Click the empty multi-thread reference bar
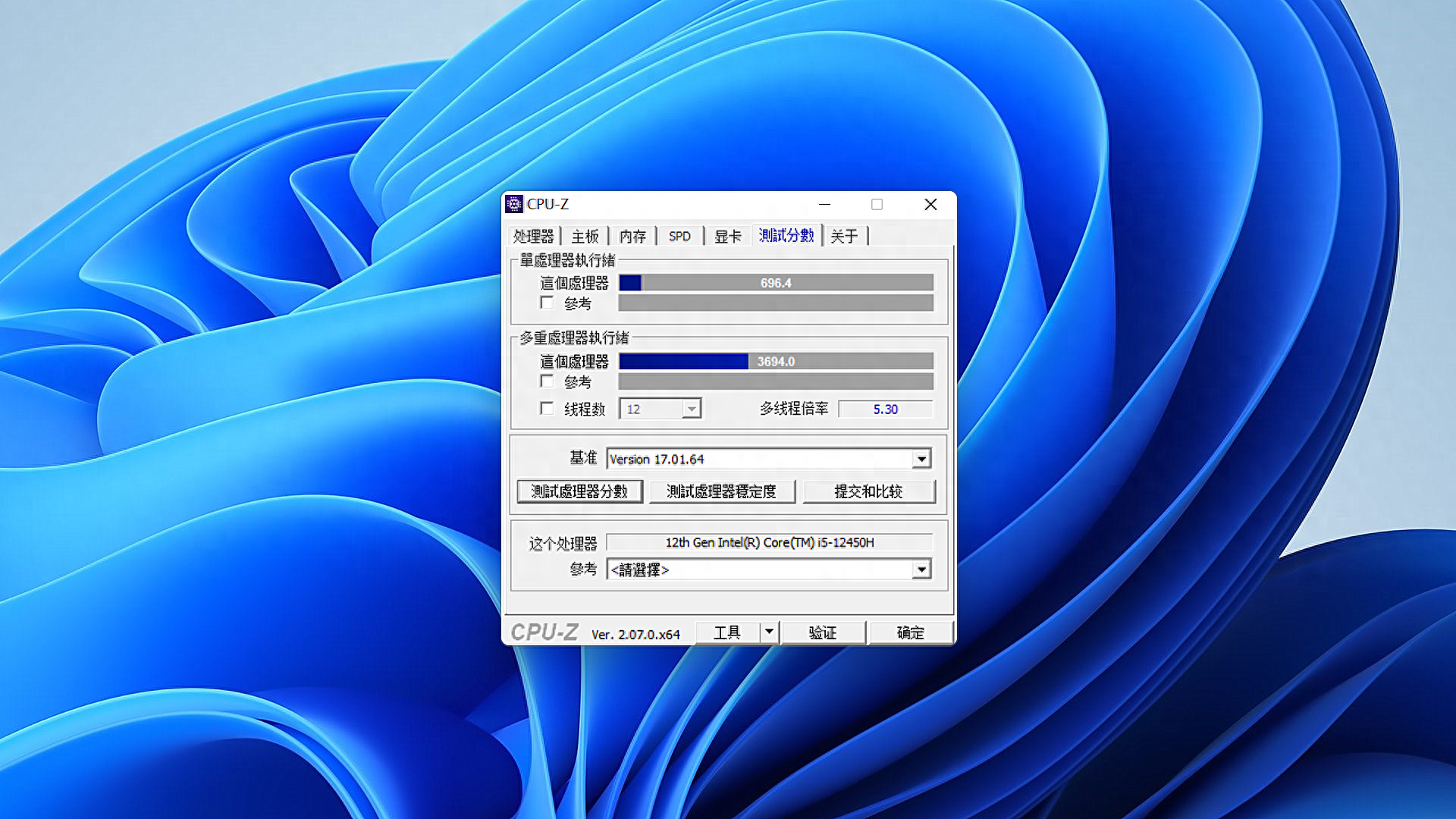The height and width of the screenshot is (819, 1456). click(776, 381)
